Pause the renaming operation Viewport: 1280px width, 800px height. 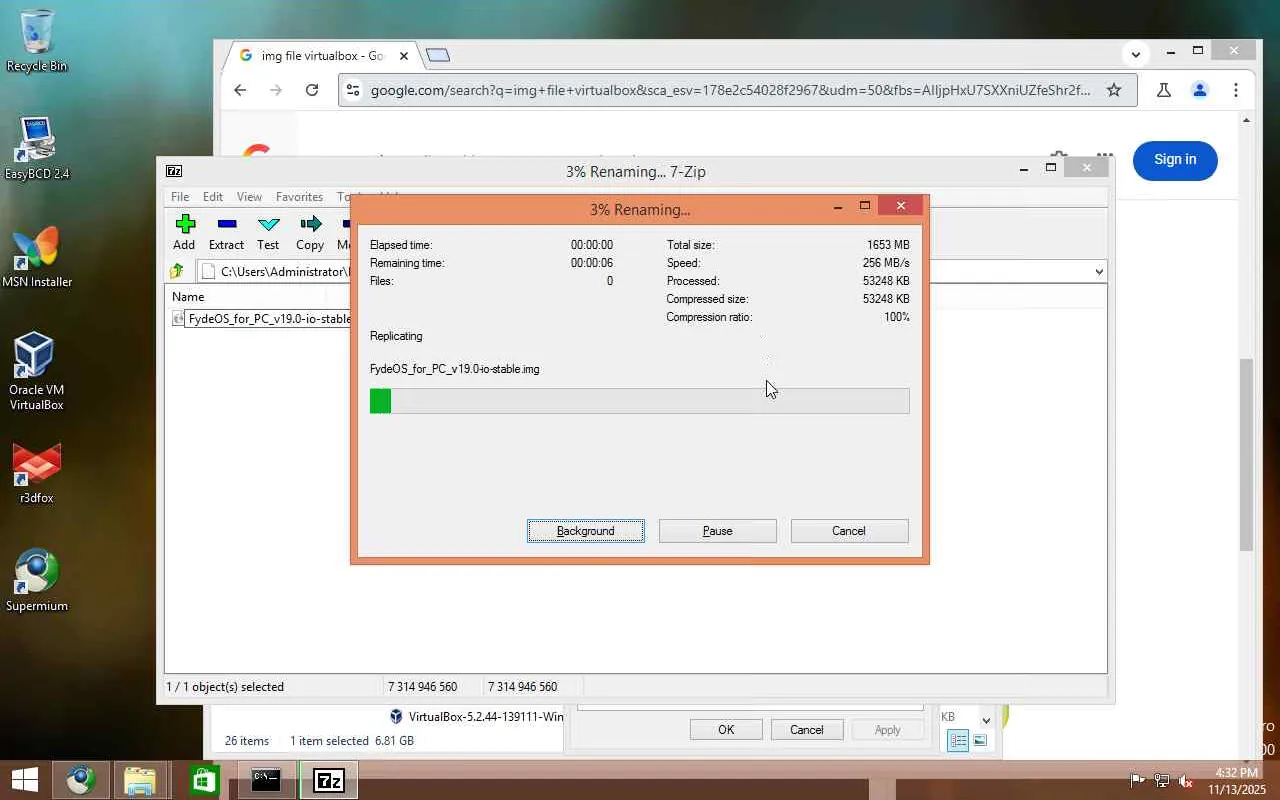(x=718, y=531)
